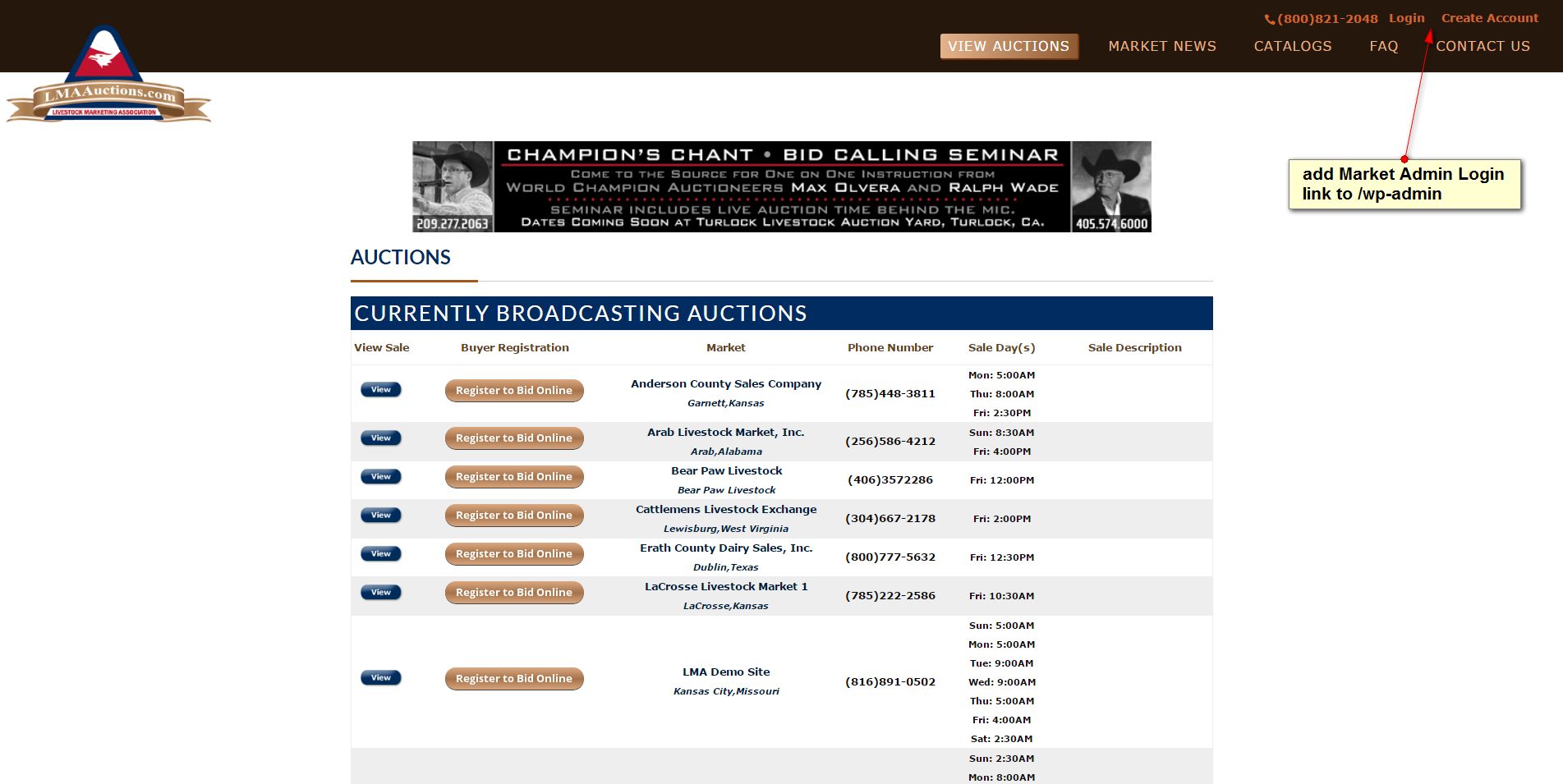Click the Market column header
Screen dimensions: 1563x784
726,347
